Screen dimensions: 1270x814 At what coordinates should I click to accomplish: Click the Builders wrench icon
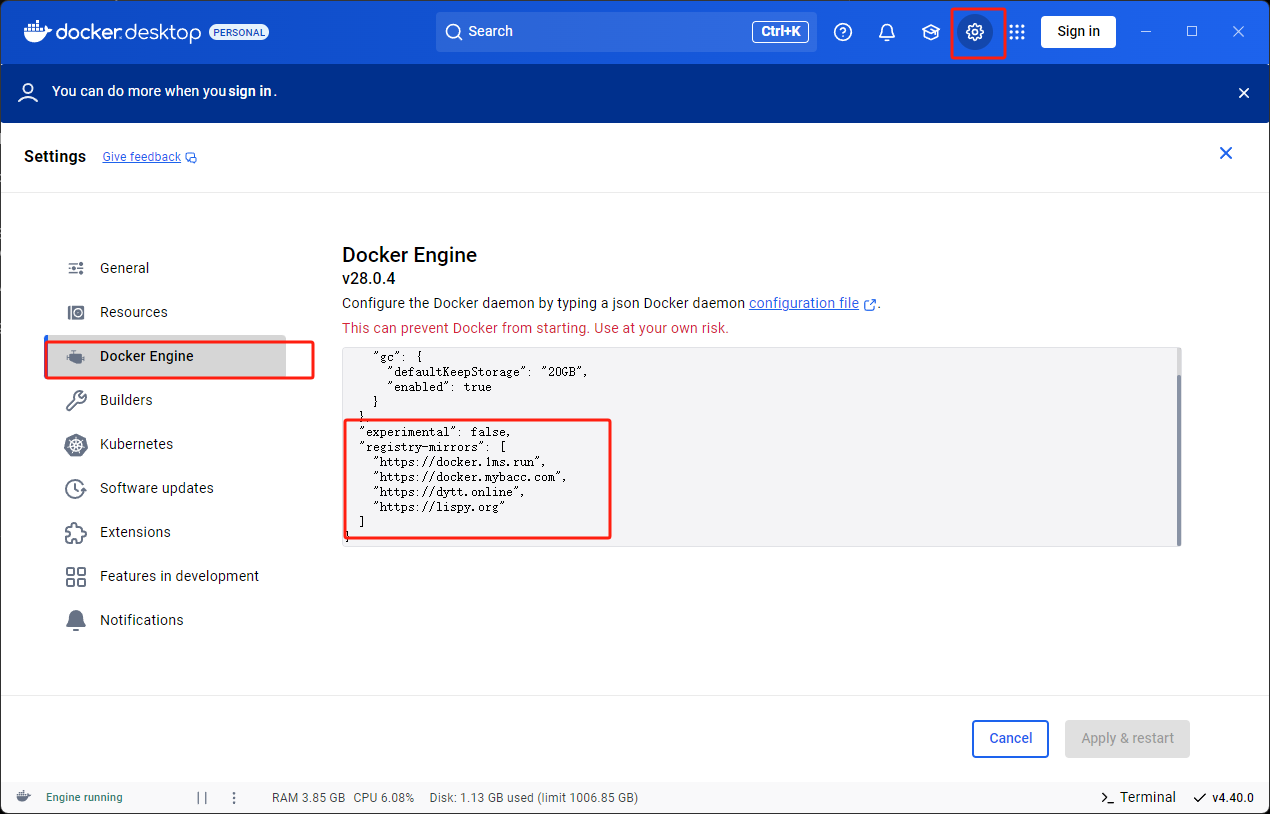pyautogui.click(x=76, y=400)
